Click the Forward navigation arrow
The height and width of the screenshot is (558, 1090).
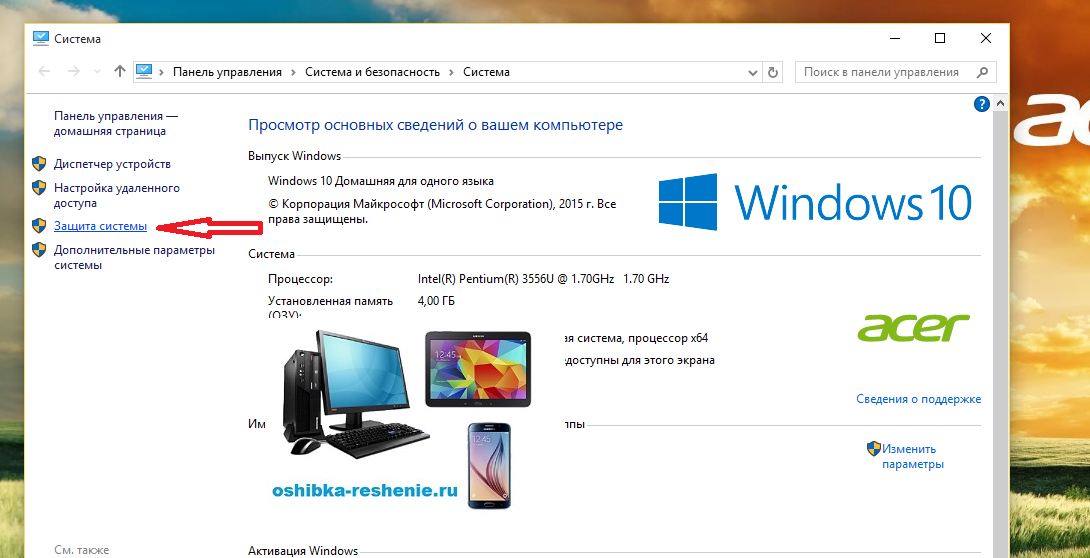[73, 72]
